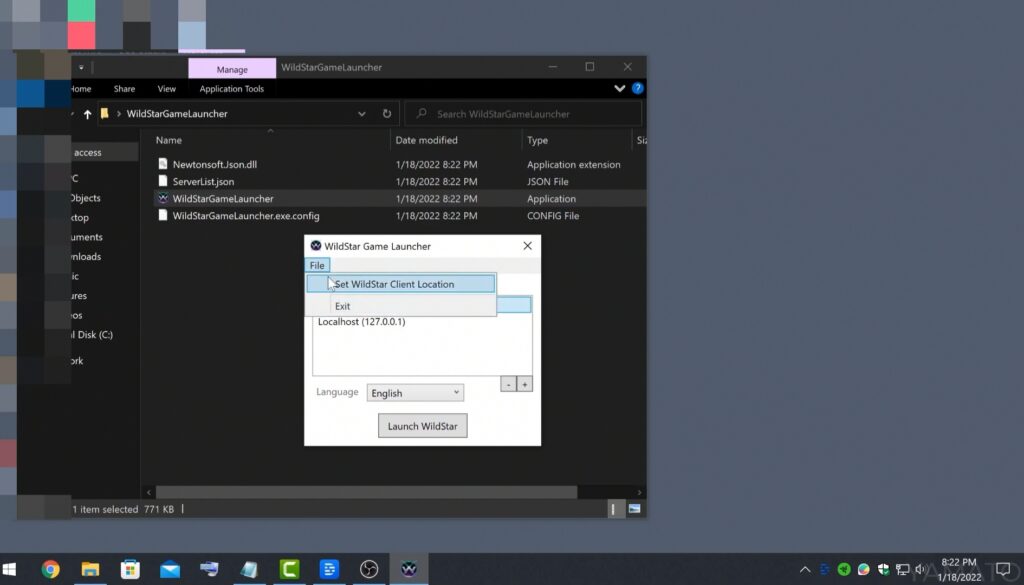Open Google Chrome from the taskbar
Viewport: 1024px width, 585px height.
tap(50, 569)
